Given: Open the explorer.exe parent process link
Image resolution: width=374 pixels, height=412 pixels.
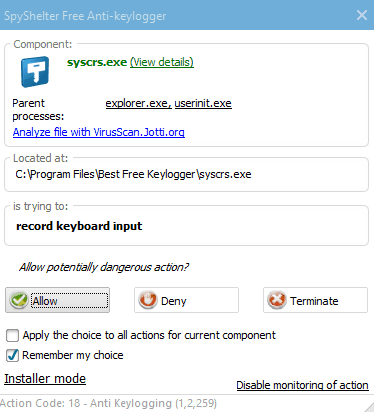Looking at the screenshot, I should coord(139,103).
